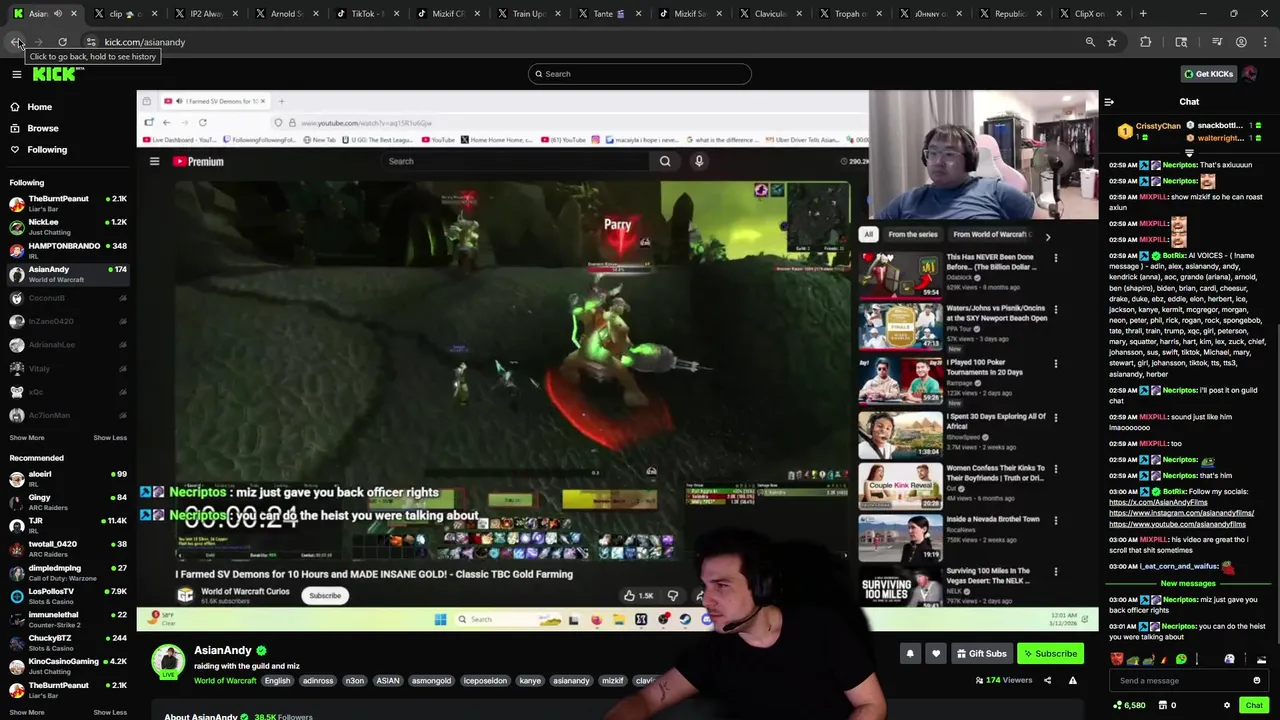1280x720 pixels.
Task: Click the Subscribe button
Action: pos(1050,654)
